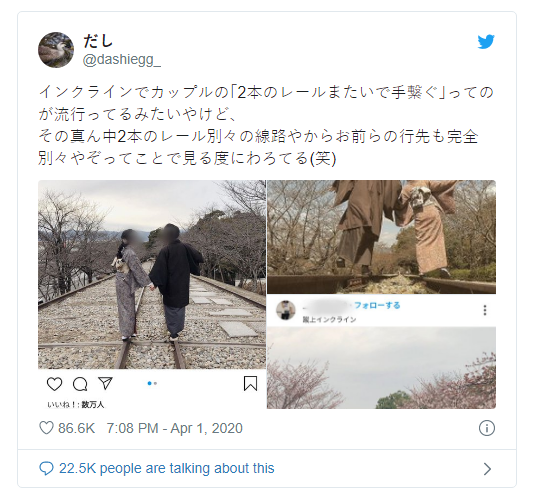The height and width of the screenshot is (502, 534).
Task: Open the top-right kimono photo
Action: pos(381,237)
